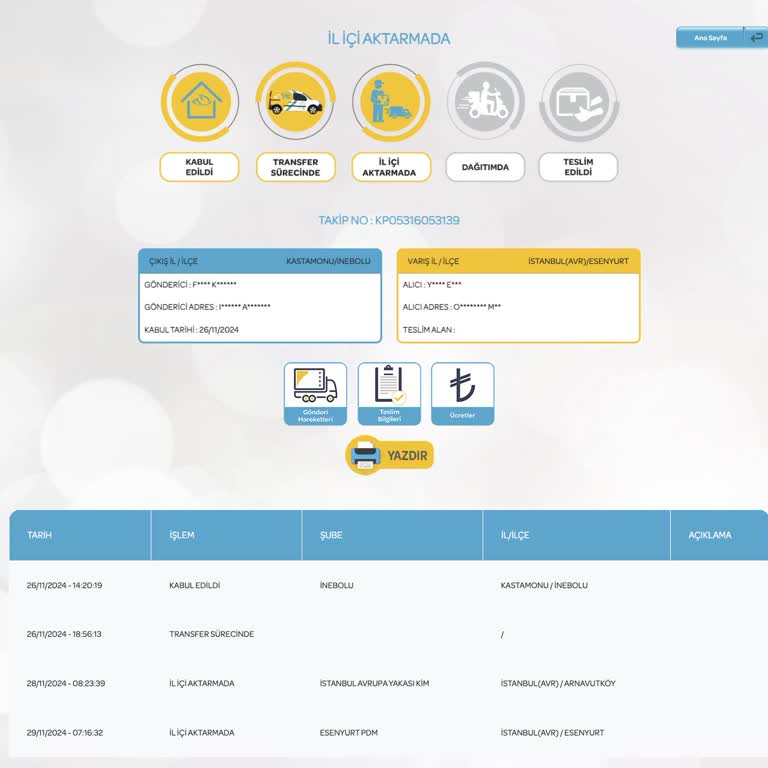Click the Kabul Edildi house icon
768x768 pixels.
click(x=200, y=102)
